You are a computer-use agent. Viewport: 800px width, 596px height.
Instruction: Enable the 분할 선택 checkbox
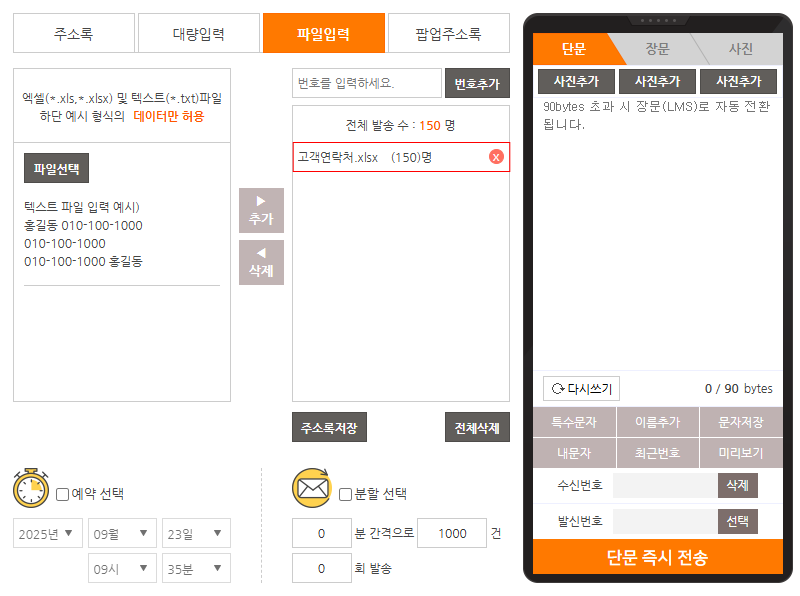345,494
